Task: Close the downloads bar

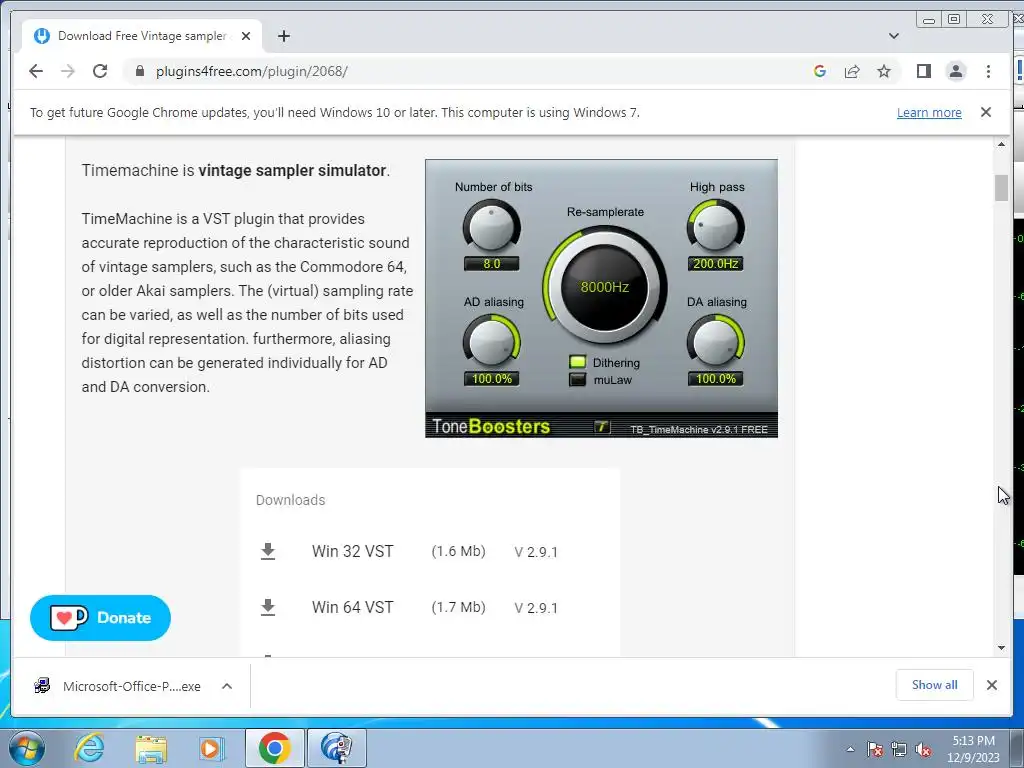Action: coord(991,684)
